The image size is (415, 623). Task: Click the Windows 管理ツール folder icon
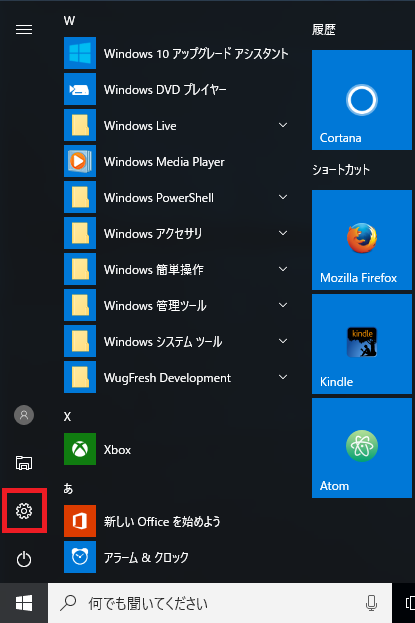pyautogui.click(x=80, y=305)
